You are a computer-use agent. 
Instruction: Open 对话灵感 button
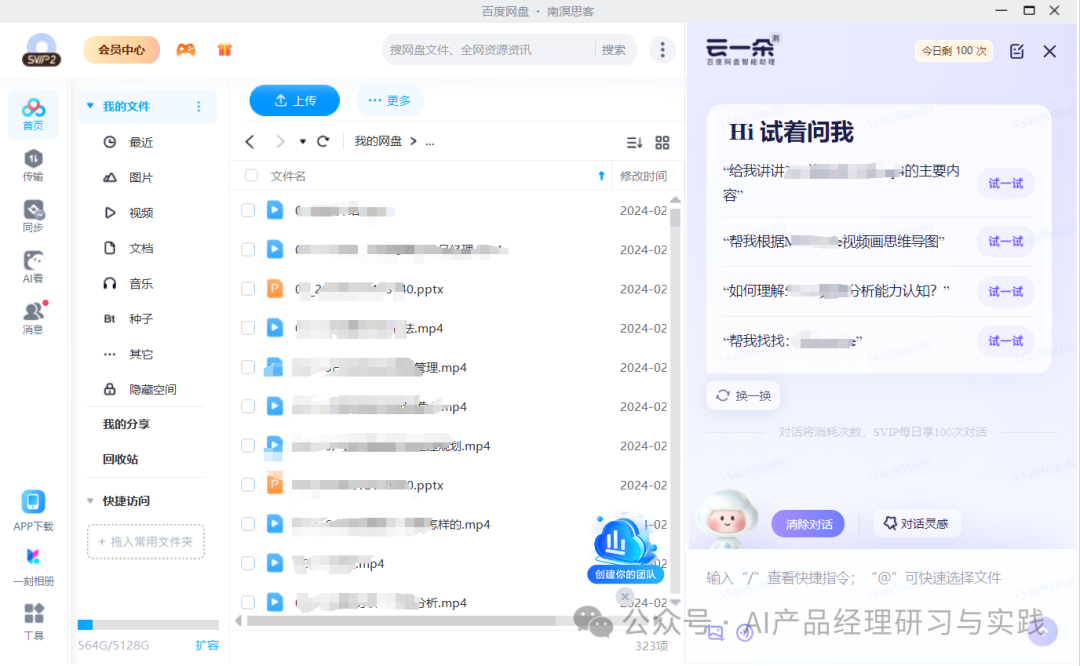[x=917, y=523]
